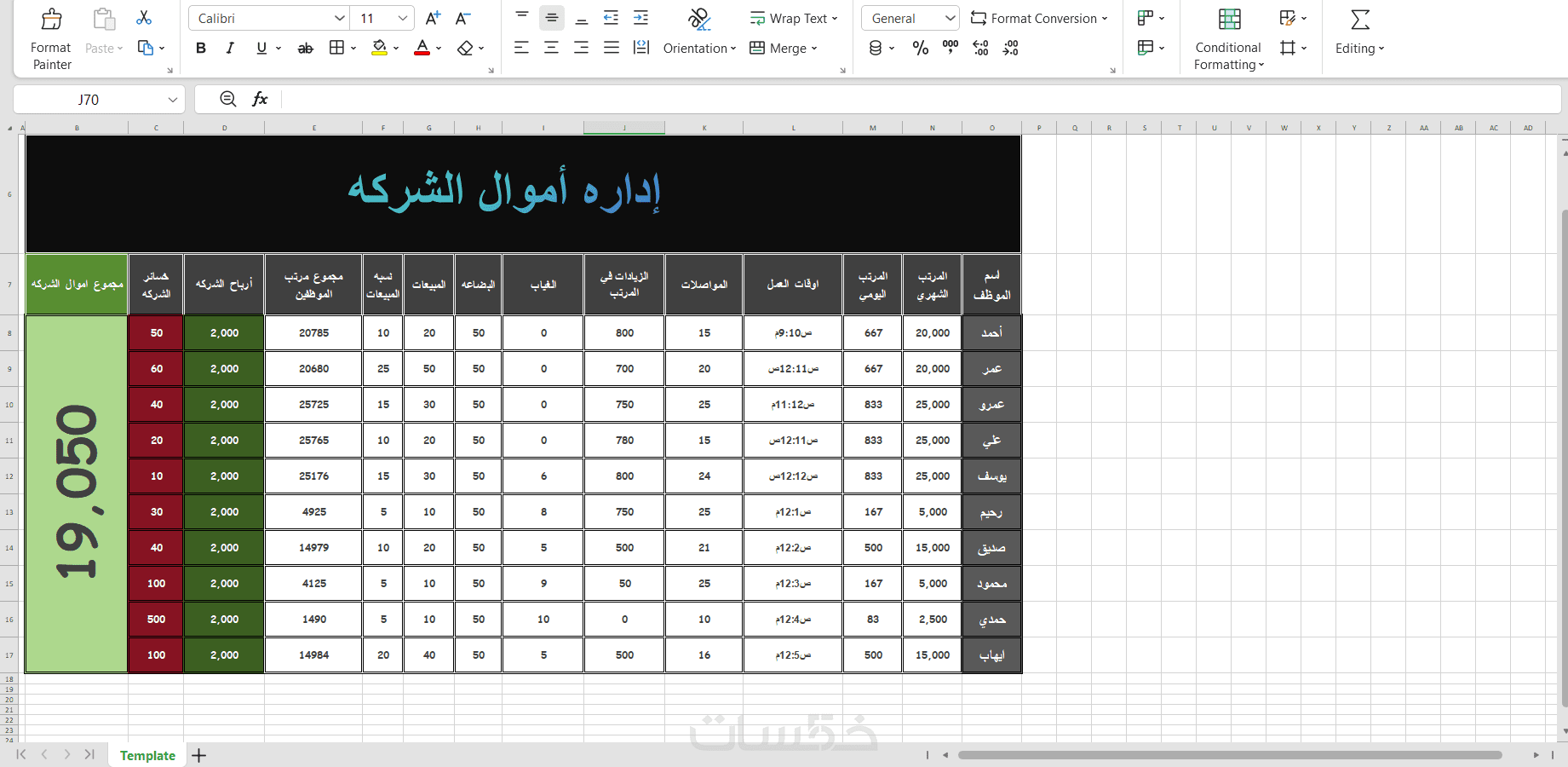The image size is (1568, 767).
Task: Click the Name Box field showing J70
Action: (89, 100)
